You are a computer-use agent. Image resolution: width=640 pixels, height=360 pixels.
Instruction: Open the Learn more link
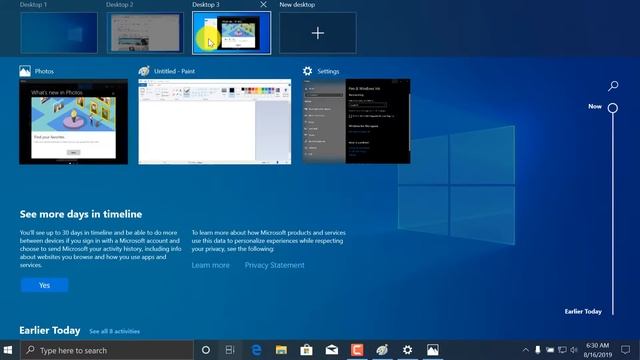click(211, 265)
